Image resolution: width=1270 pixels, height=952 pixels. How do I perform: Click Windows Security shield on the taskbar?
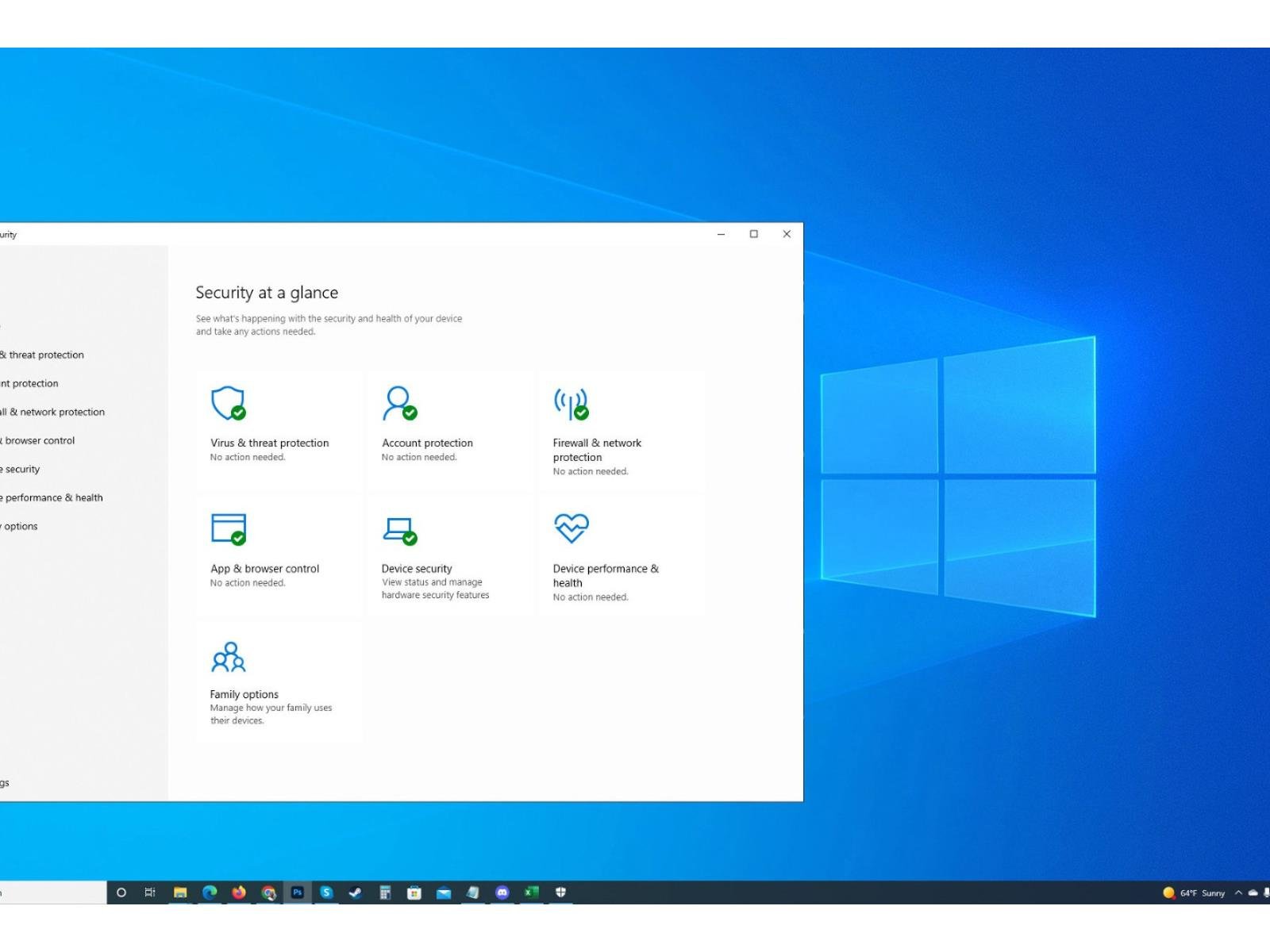(x=560, y=892)
